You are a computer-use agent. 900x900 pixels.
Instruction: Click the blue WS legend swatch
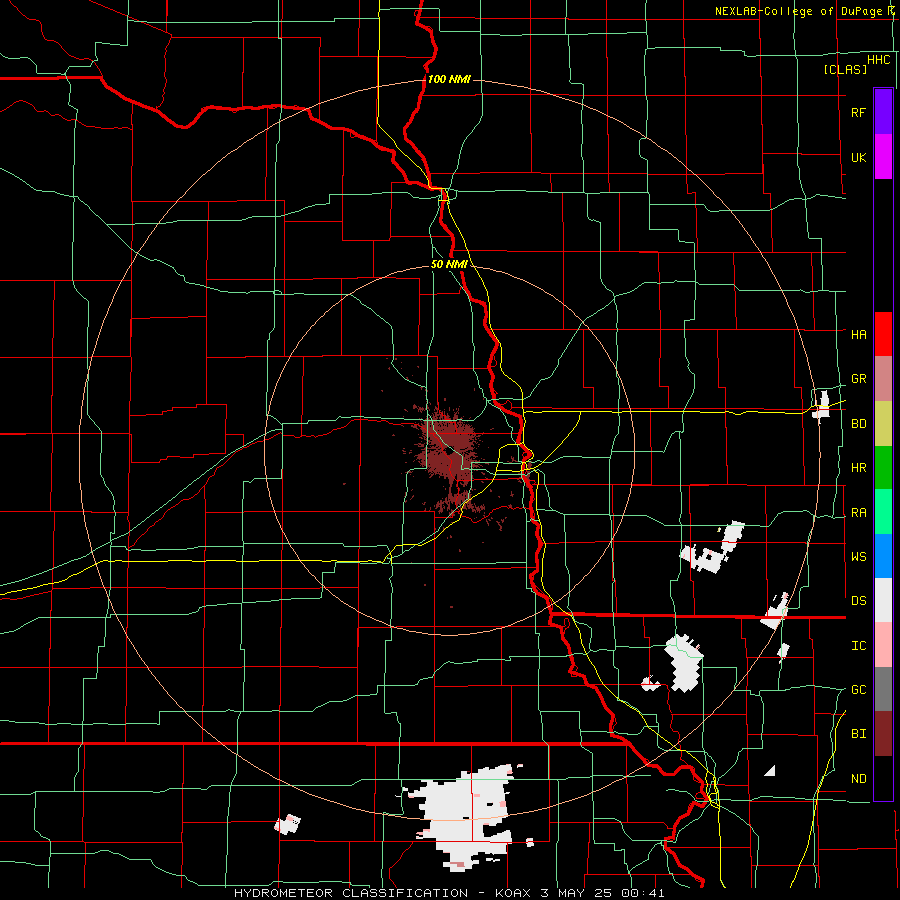tap(883, 556)
